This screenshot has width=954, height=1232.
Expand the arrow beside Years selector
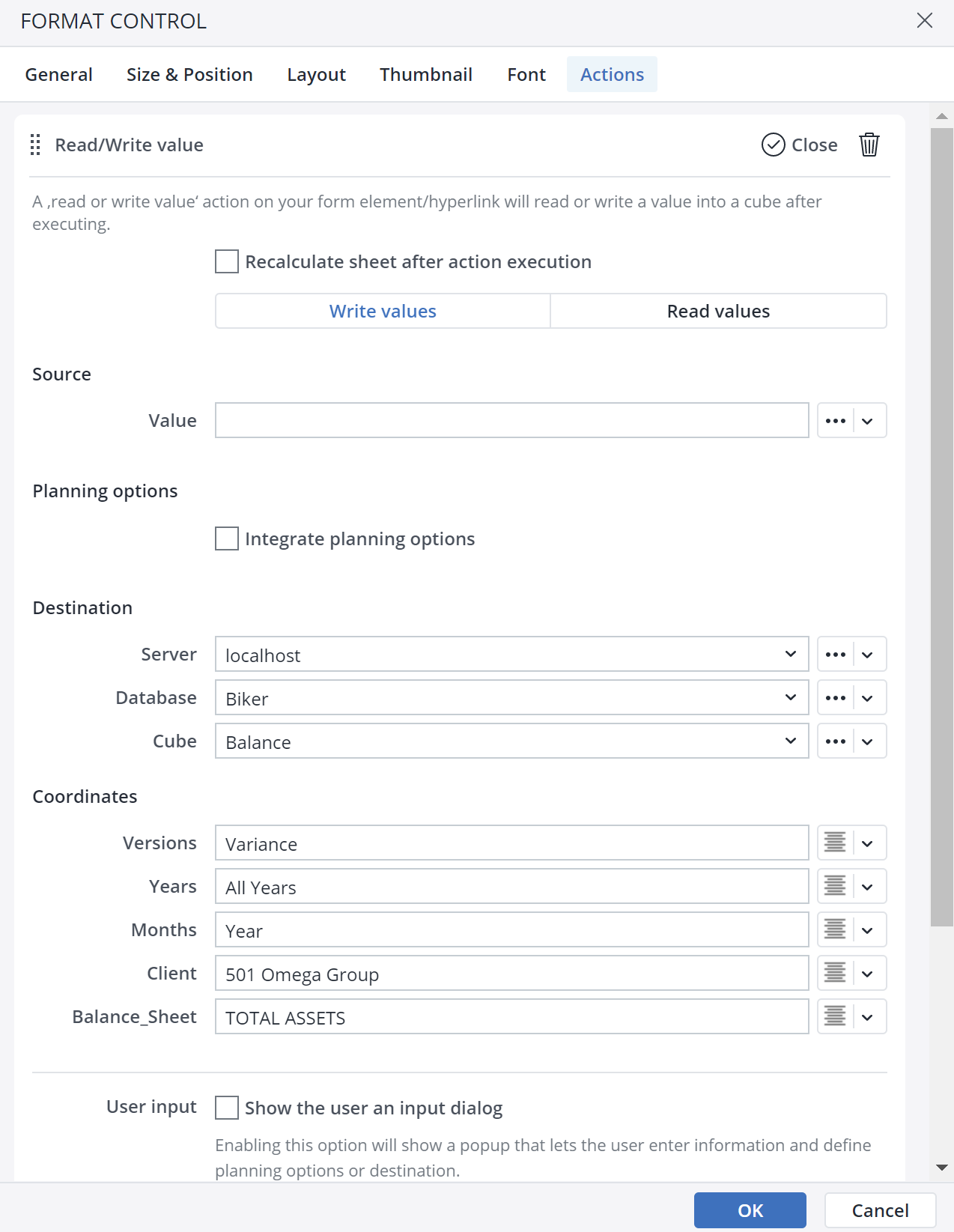tap(868, 887)
